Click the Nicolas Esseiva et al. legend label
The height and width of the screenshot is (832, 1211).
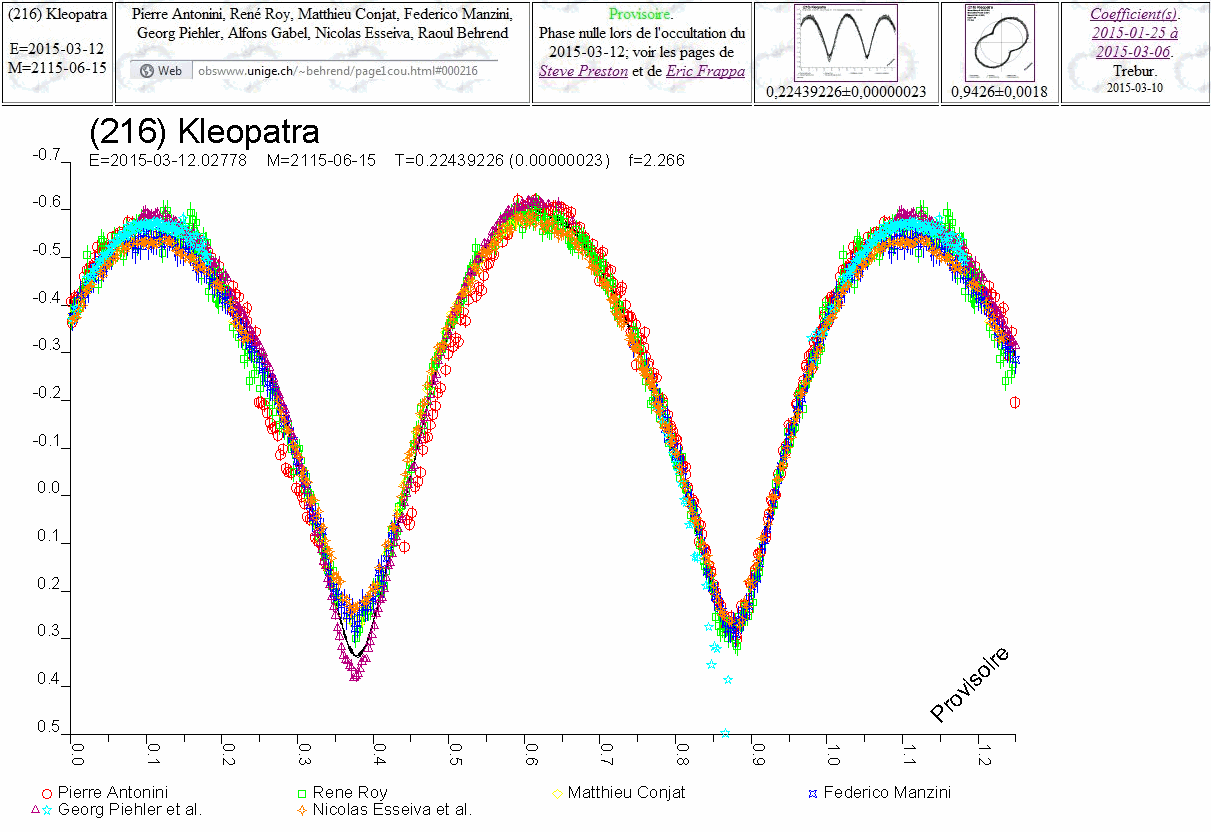pos(391,810)
